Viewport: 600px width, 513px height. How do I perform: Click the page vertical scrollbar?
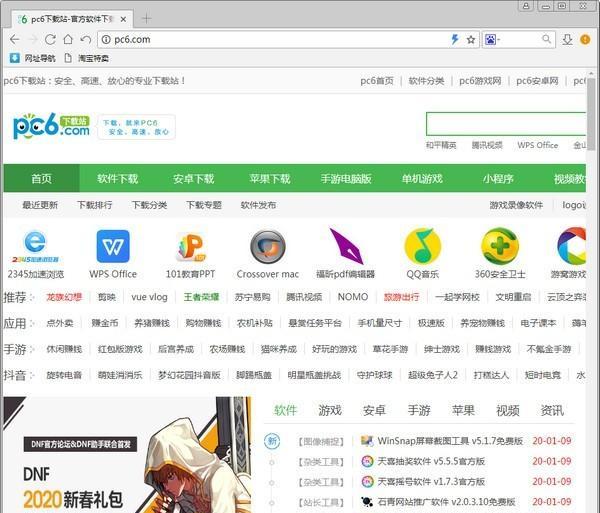click(x=591, y=115)
